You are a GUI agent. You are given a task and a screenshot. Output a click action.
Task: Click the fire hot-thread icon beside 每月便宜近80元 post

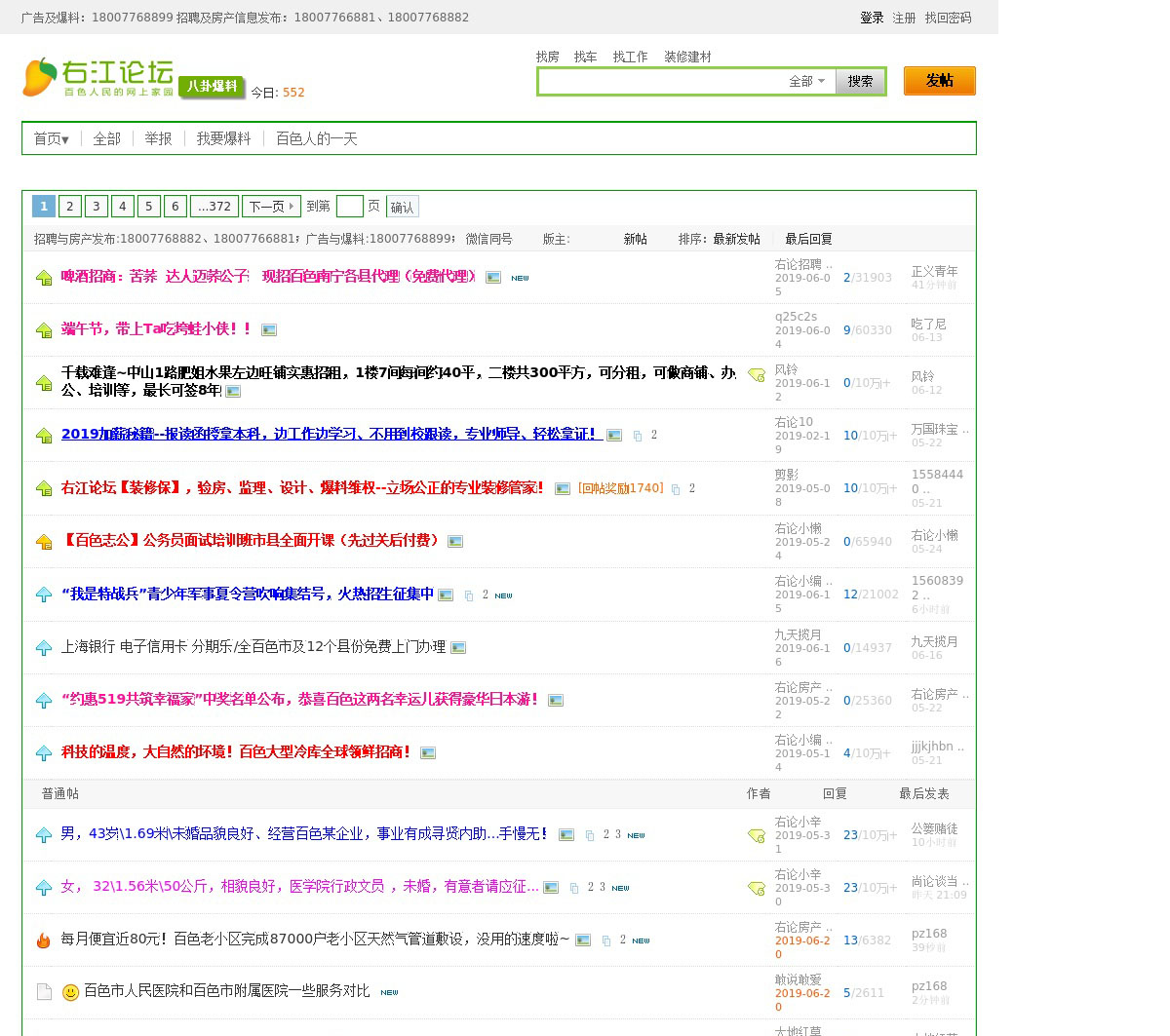[x=44, y=940]
